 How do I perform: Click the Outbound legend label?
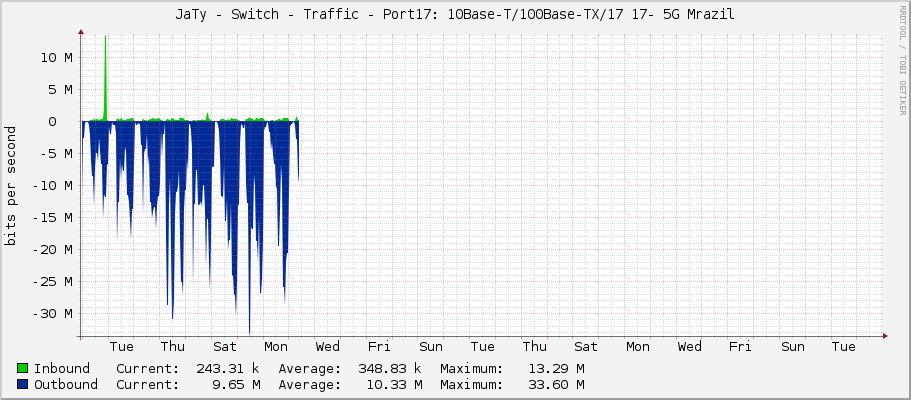(66, 384)
